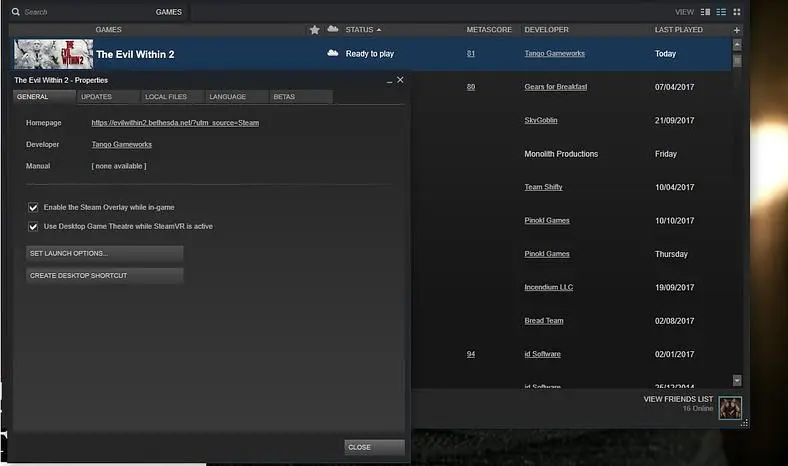Sort by METASCORE column header
Screen dimensions: 788x466
coord(489,30)
